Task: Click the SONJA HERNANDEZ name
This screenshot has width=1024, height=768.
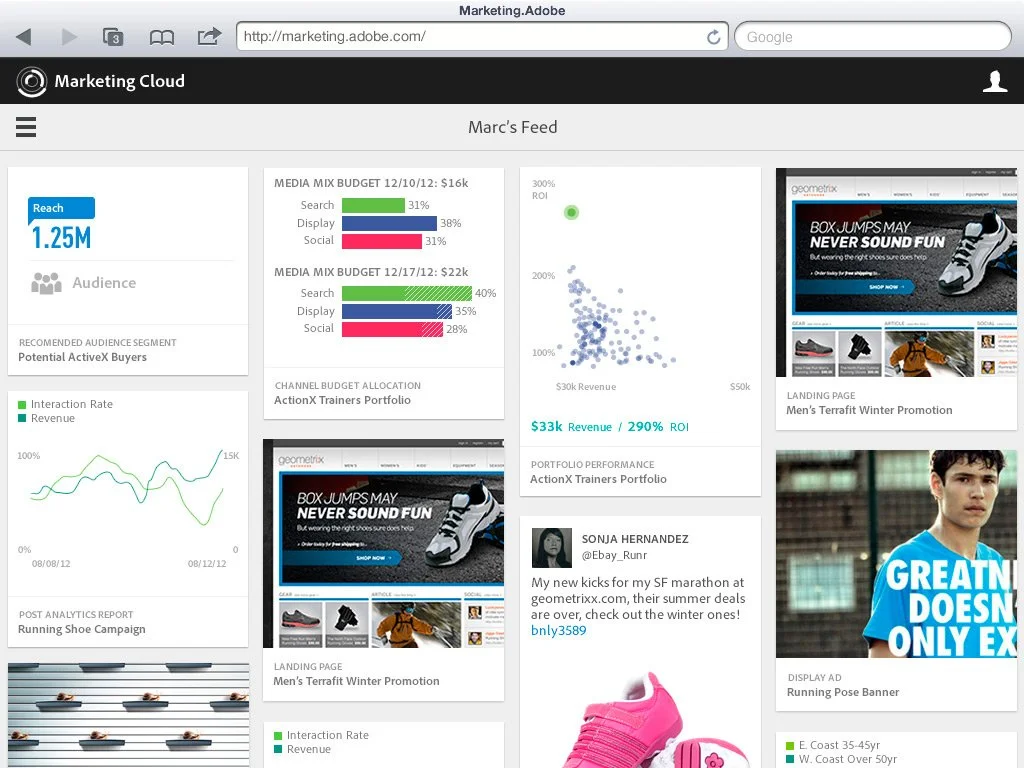Action: point(635,539)
